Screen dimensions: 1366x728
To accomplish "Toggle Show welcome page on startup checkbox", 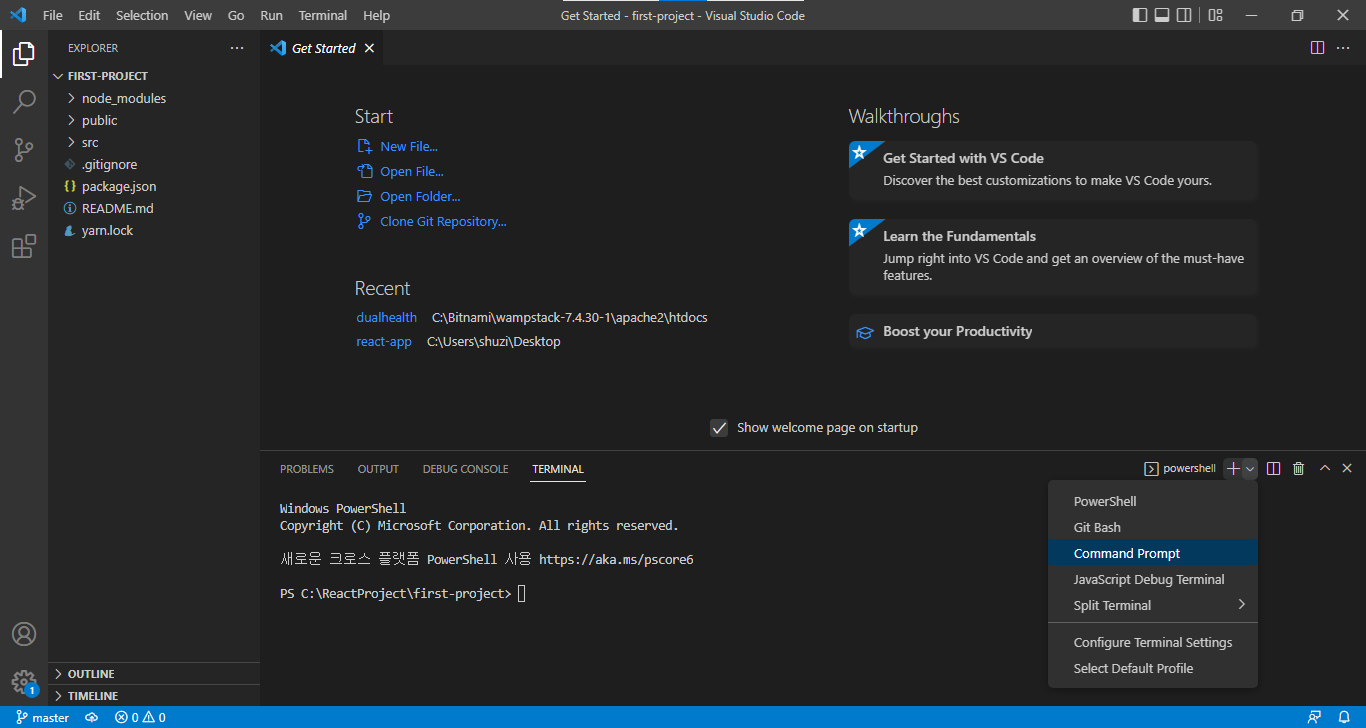I will [719, 428].
